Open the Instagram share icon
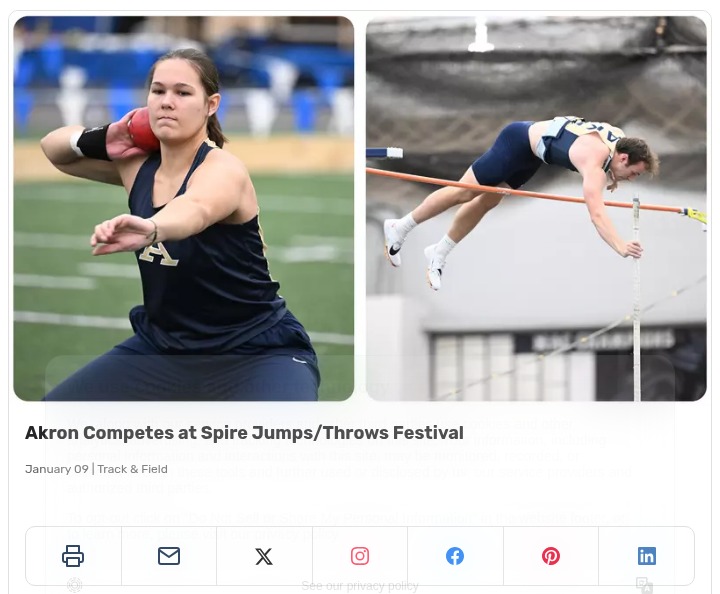720x594 pixels. [360, 556]
